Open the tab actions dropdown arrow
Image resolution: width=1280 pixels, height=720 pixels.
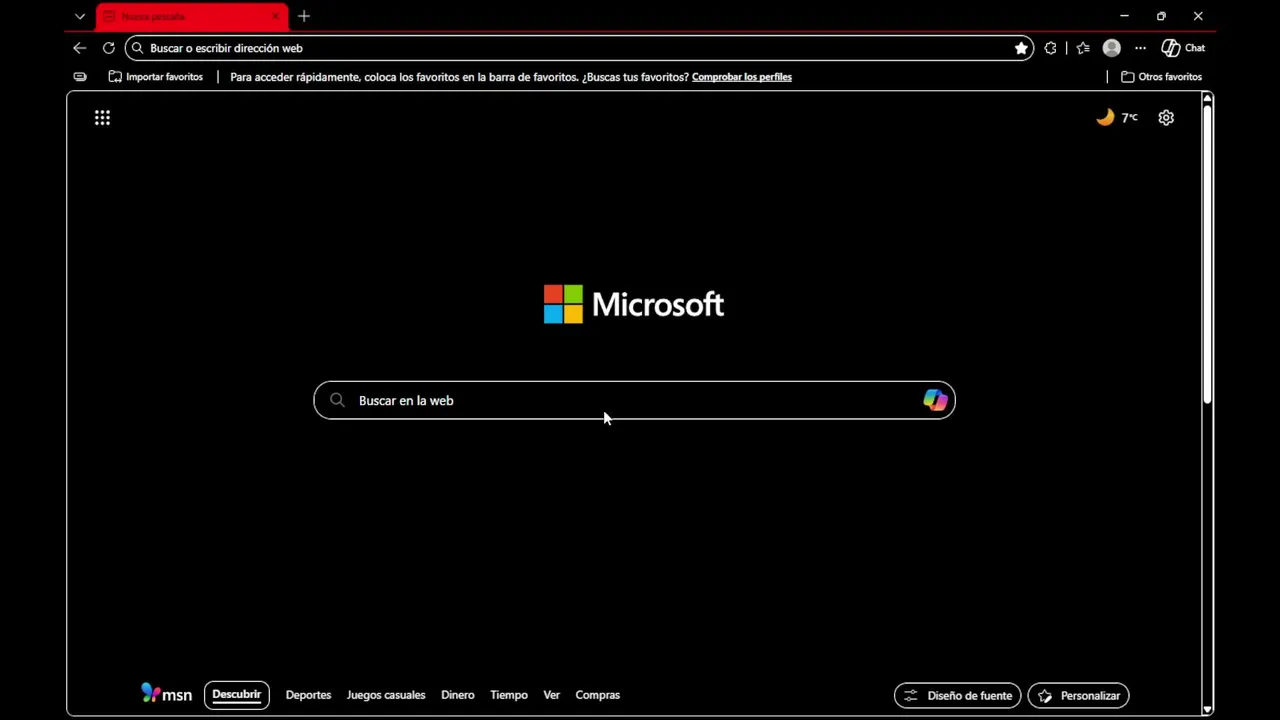[x=80, y=16]
